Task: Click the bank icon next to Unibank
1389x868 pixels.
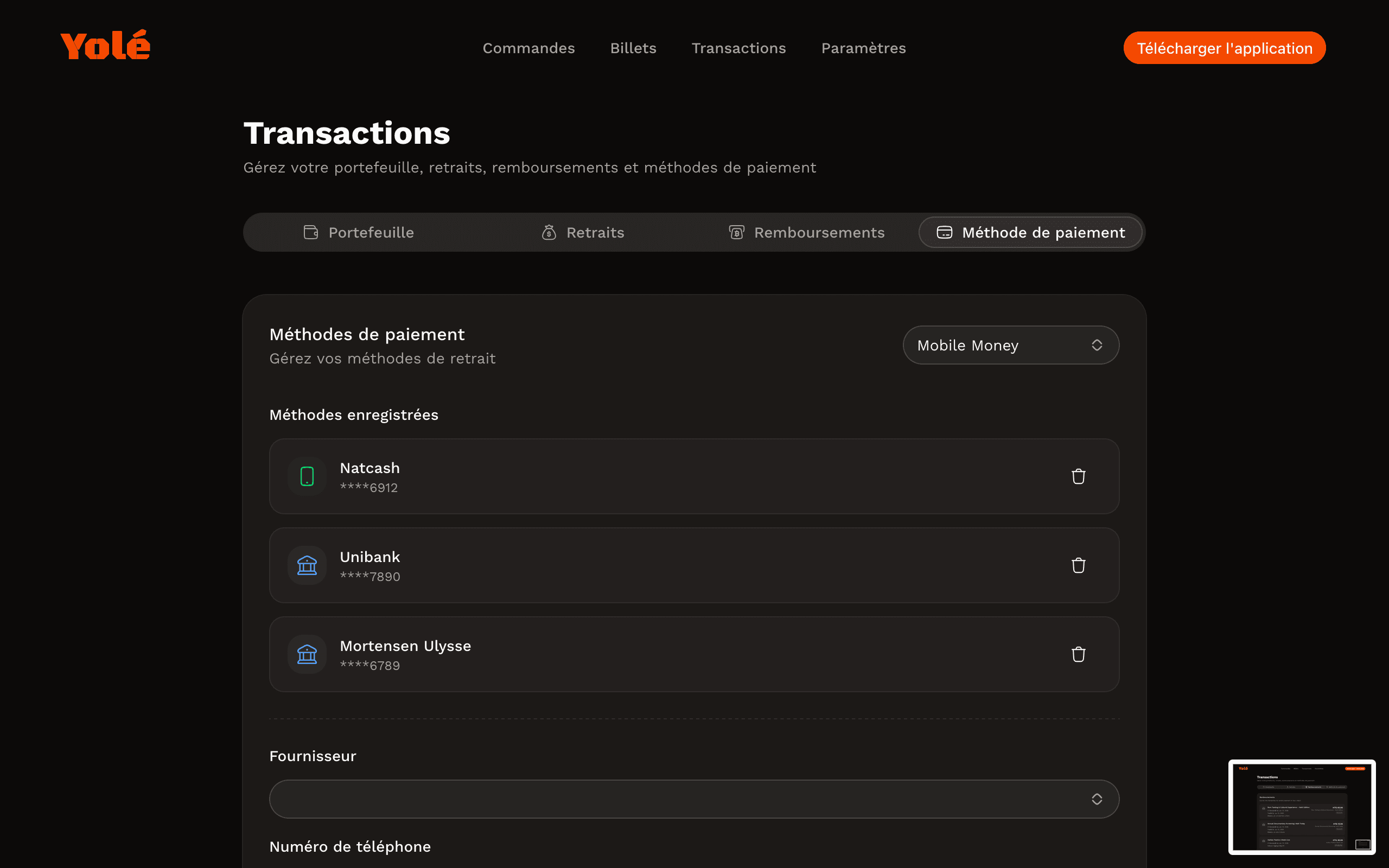Action: (307, 565)
